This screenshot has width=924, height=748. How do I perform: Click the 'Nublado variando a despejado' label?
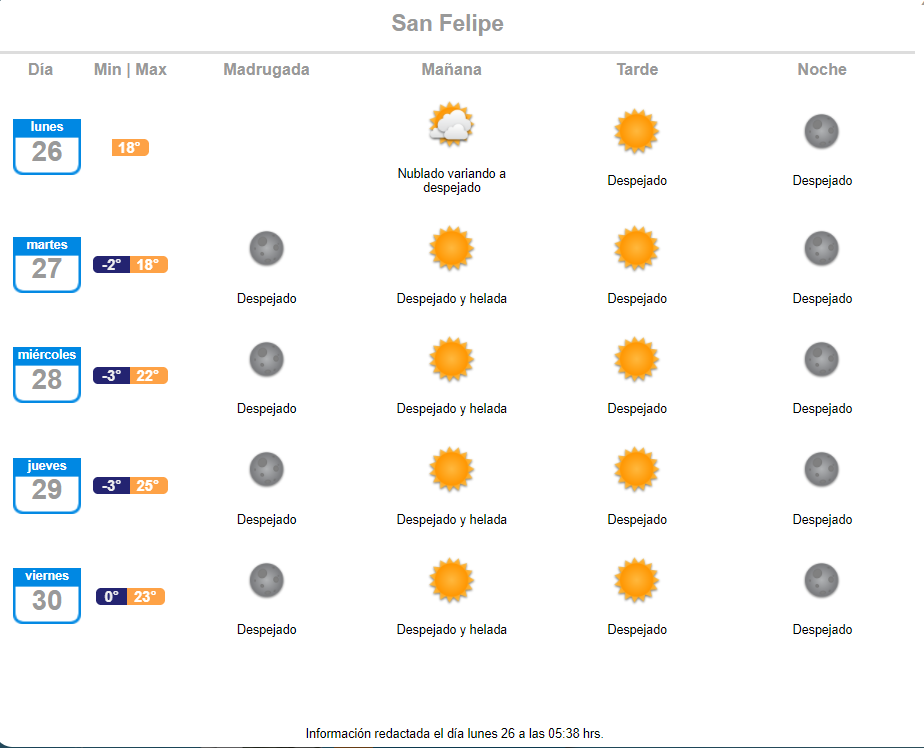point(451,180)
